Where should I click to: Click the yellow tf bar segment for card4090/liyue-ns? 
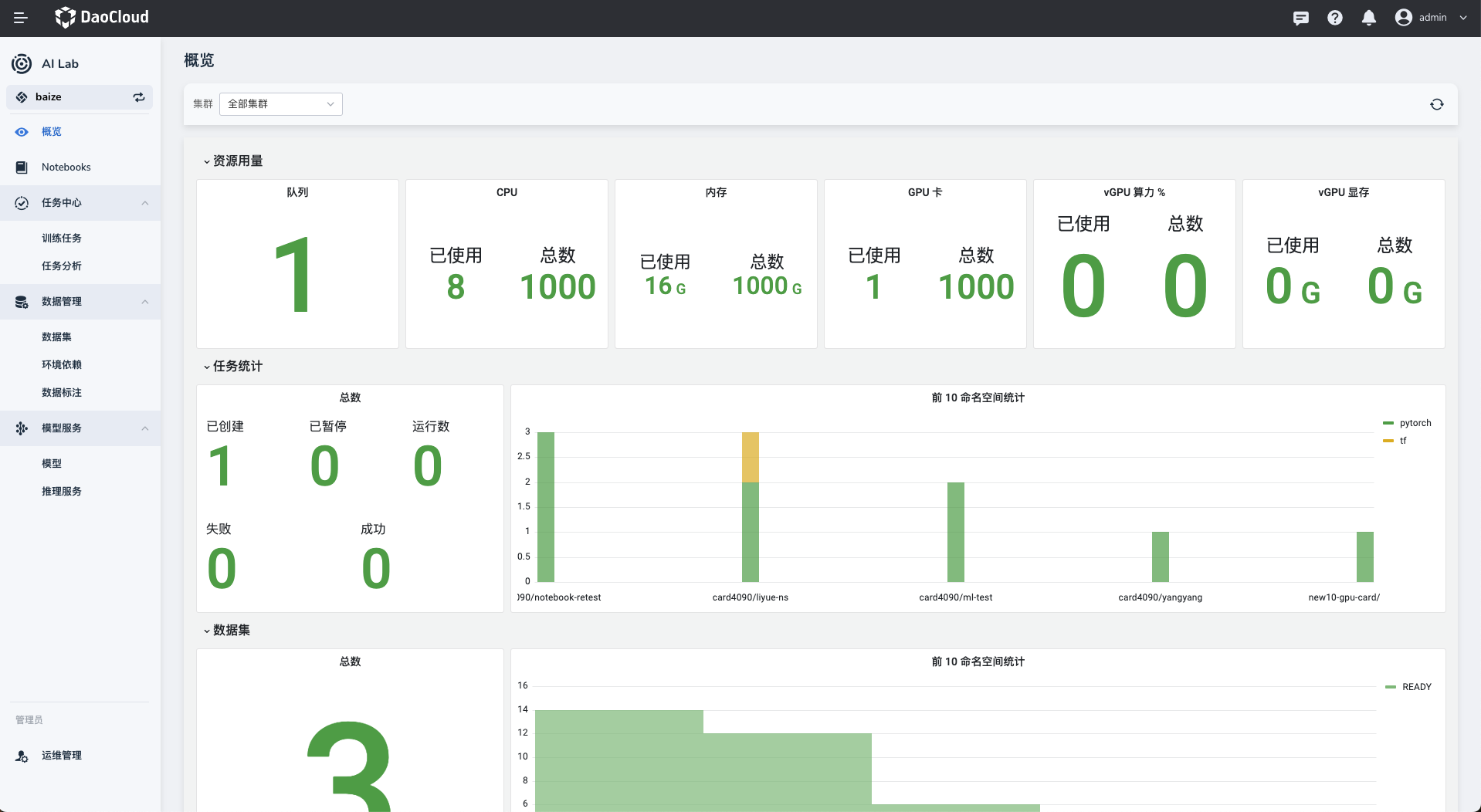pos(750,457)
